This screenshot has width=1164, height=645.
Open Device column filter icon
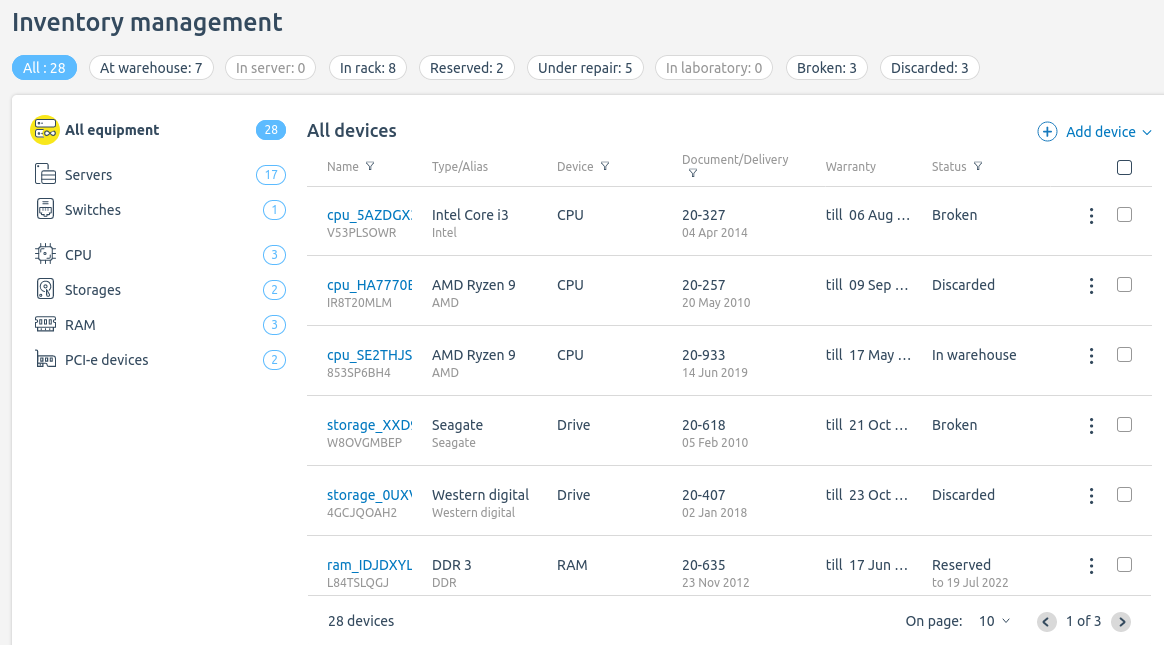point(605,166)
